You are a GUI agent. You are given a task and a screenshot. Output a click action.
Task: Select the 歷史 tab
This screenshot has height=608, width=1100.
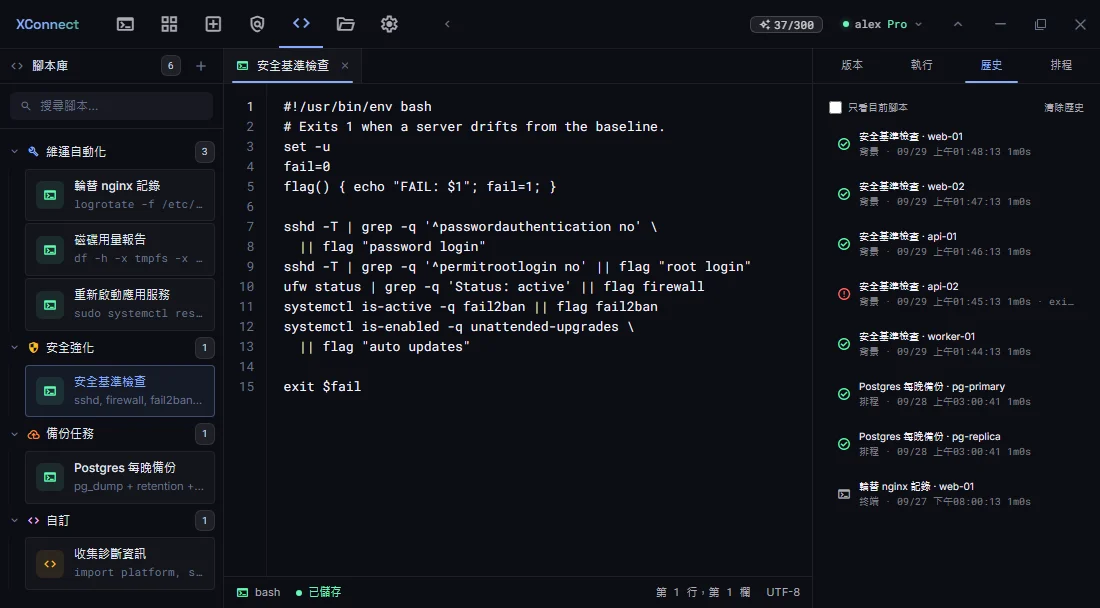pos(991,65)
